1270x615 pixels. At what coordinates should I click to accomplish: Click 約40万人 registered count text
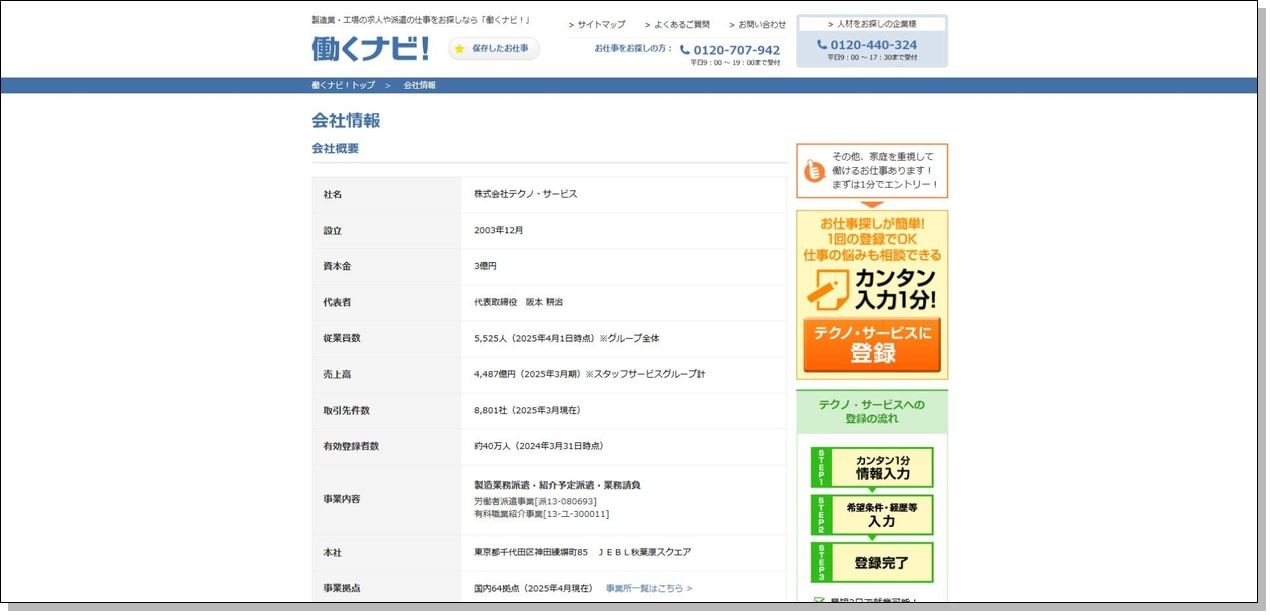[x=539, y=446]
